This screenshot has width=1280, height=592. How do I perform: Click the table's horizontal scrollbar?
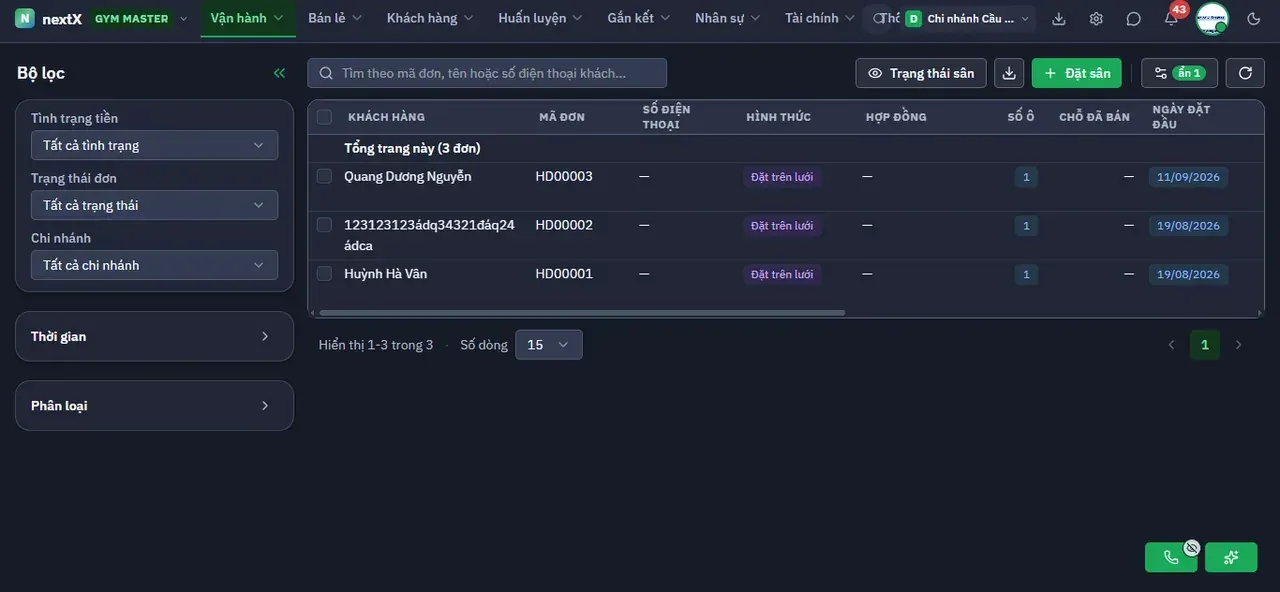(x=582, y=313)
